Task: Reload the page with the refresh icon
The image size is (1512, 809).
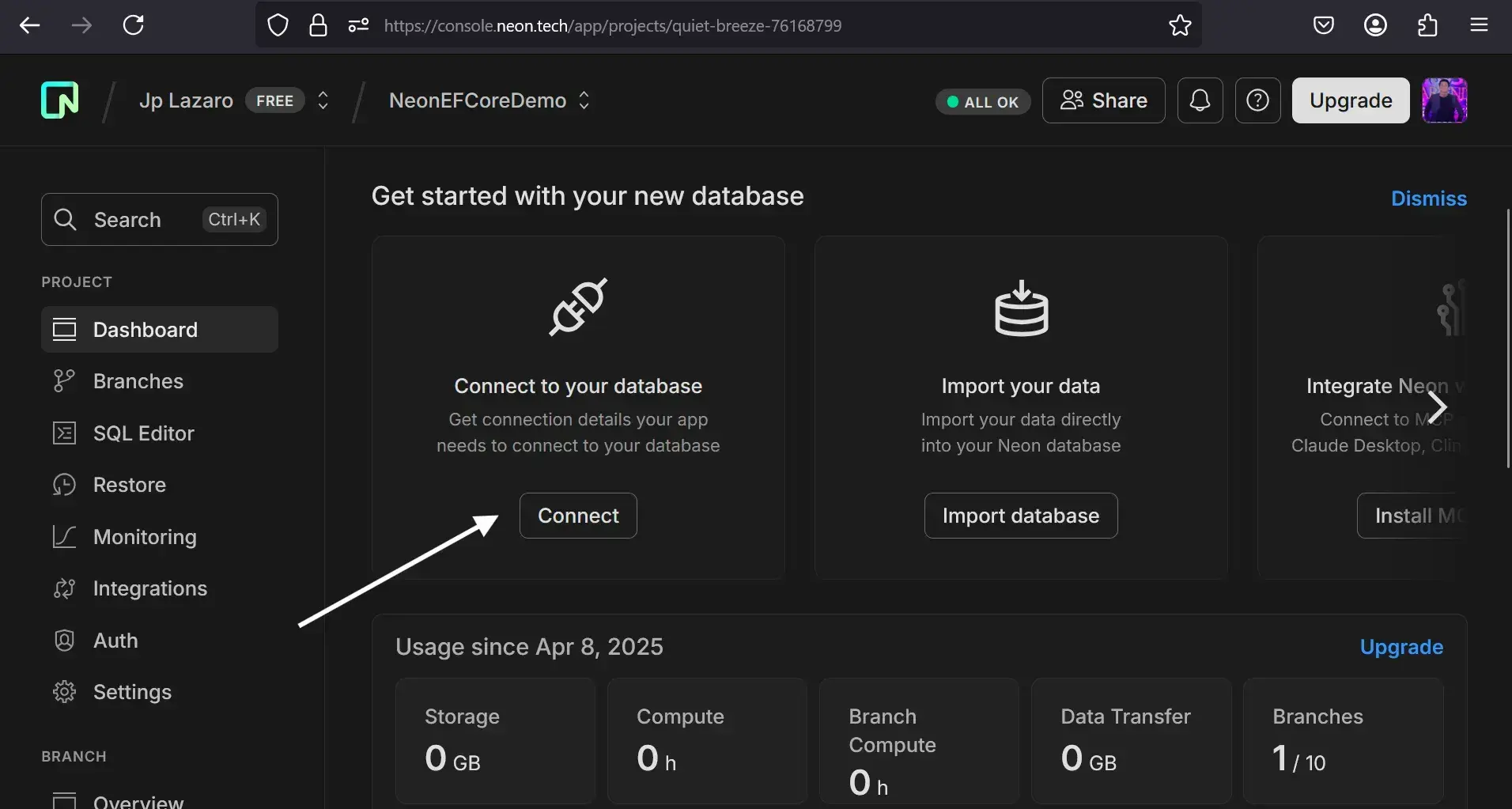Action: click(134, 25)
